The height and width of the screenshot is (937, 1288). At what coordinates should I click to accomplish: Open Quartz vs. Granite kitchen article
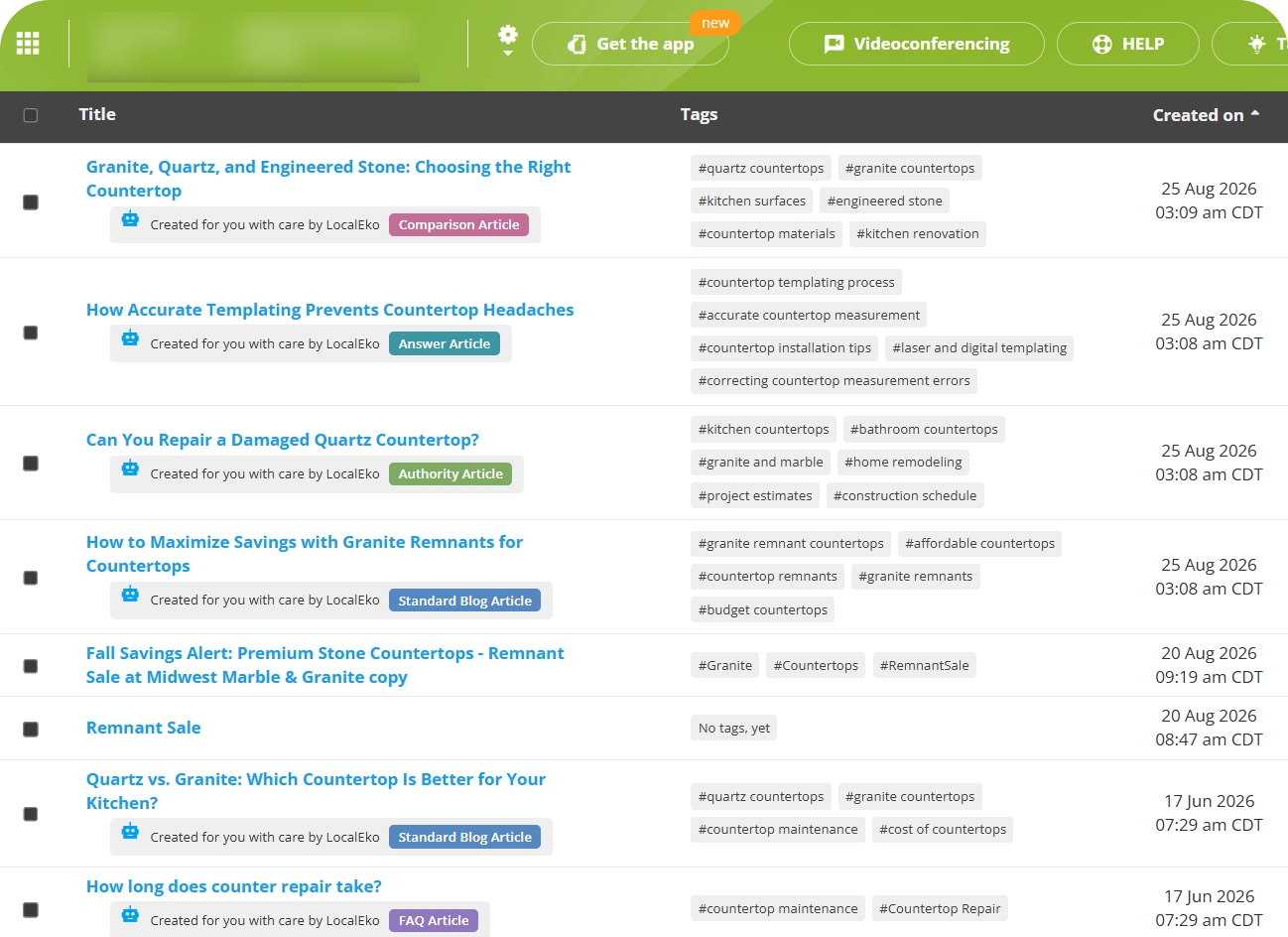pos(316,791)
